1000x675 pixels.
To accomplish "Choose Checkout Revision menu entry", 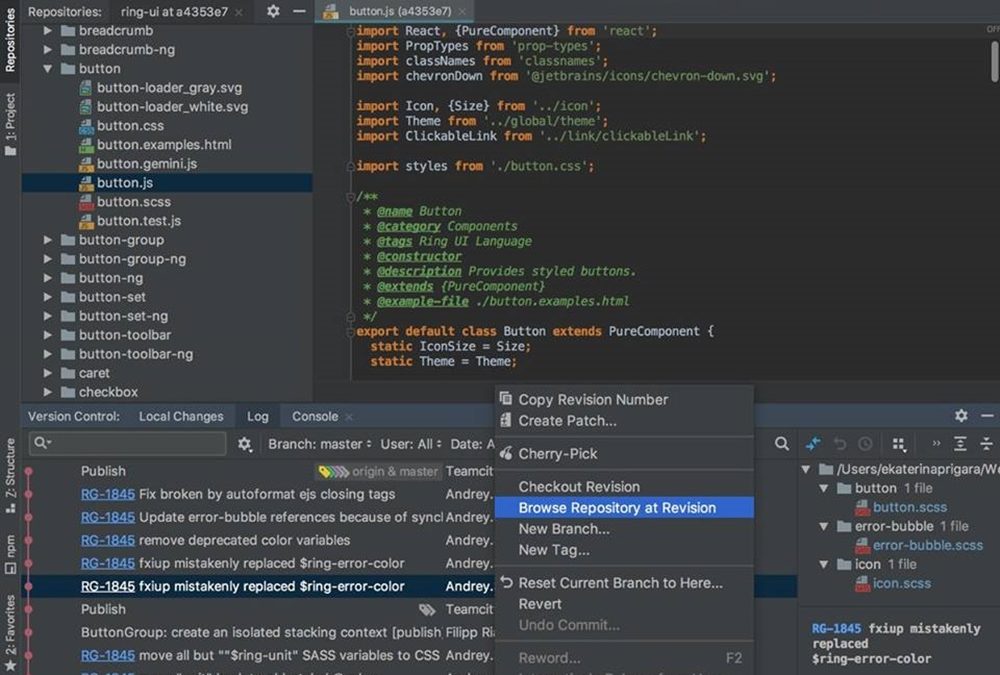I will (624, 487).
